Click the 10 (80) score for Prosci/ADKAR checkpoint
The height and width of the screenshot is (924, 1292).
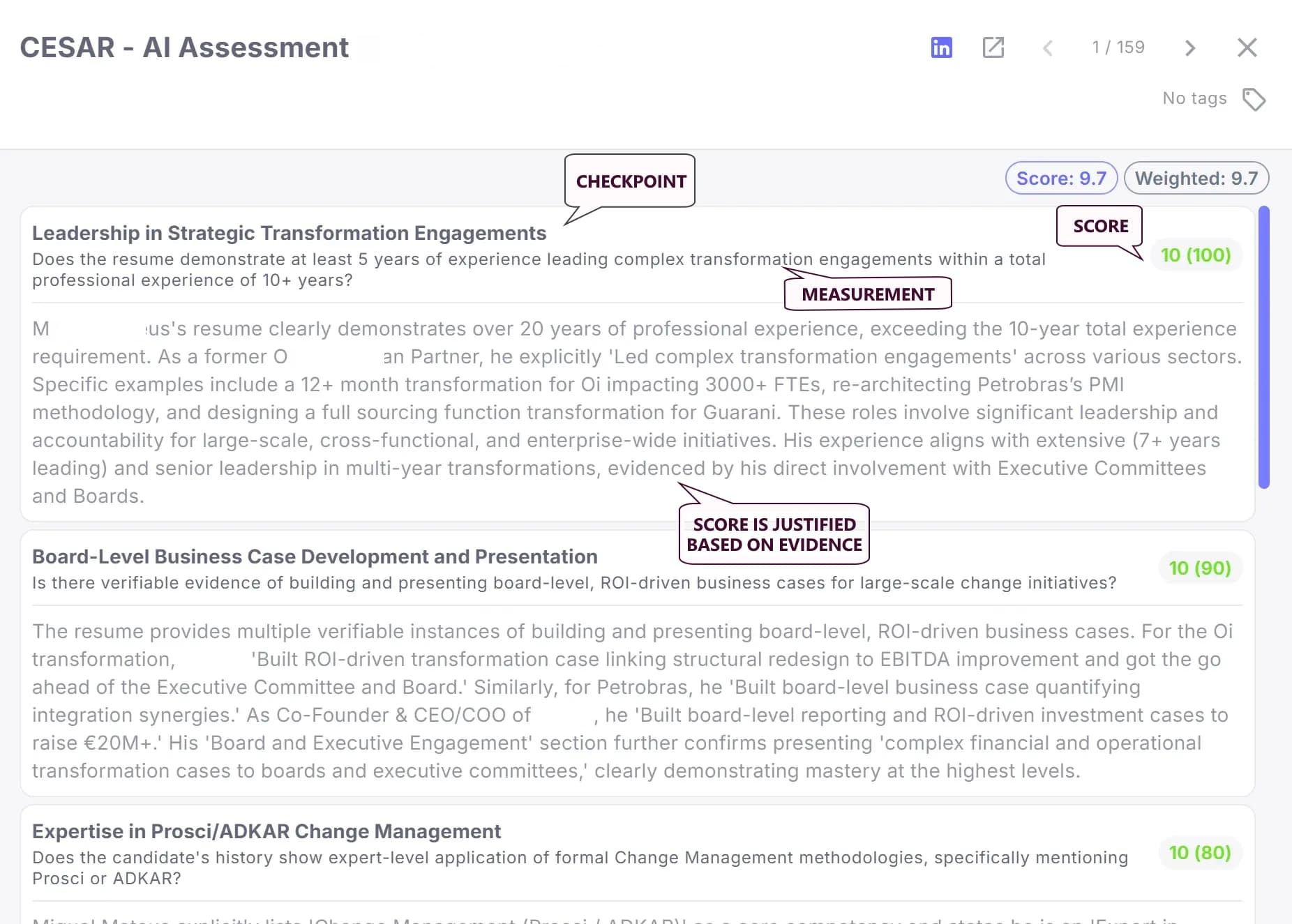[1200, 853]
